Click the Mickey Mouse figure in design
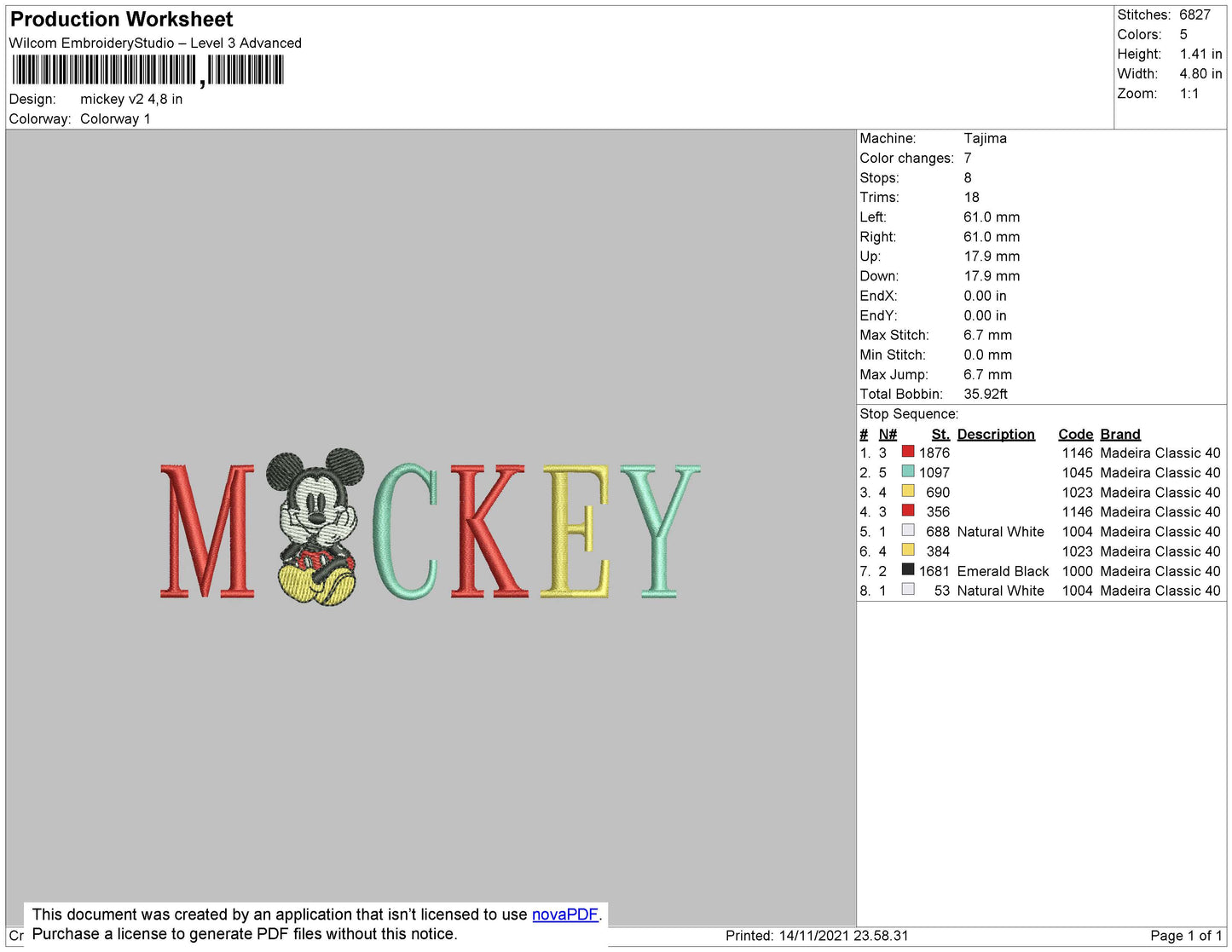 pos(315,527)
